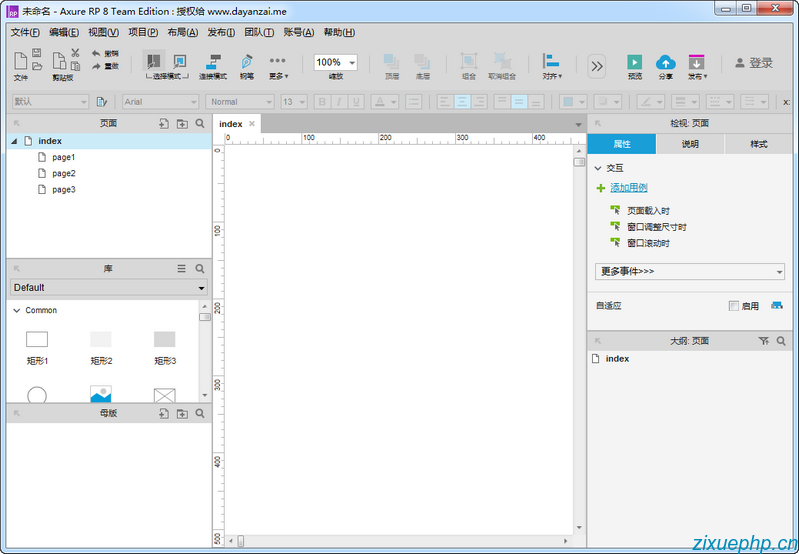799x554 pixels.
Task: Open the View menu
Action: [103, 32]
